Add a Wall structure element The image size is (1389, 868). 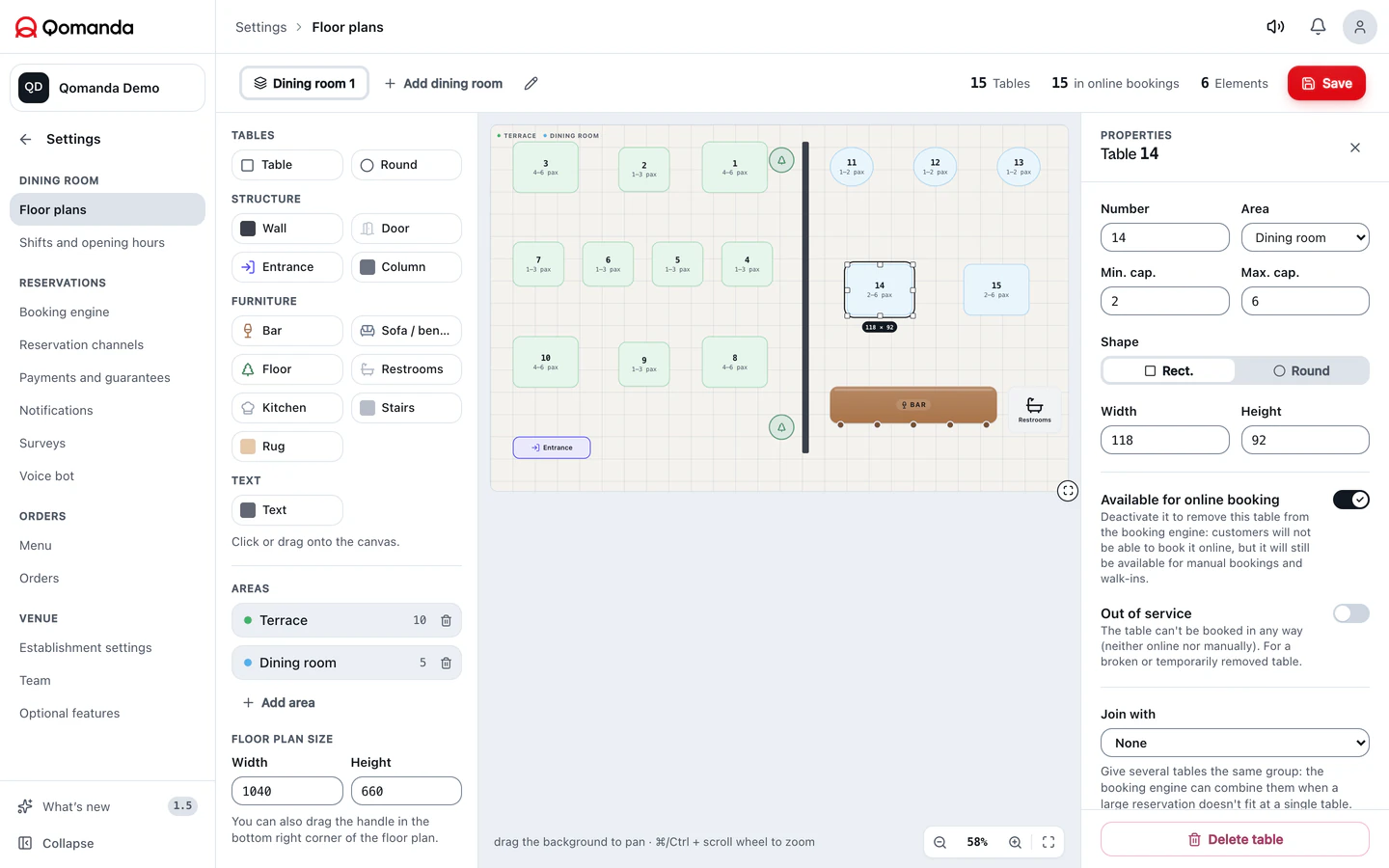click(x=287, y=229)
